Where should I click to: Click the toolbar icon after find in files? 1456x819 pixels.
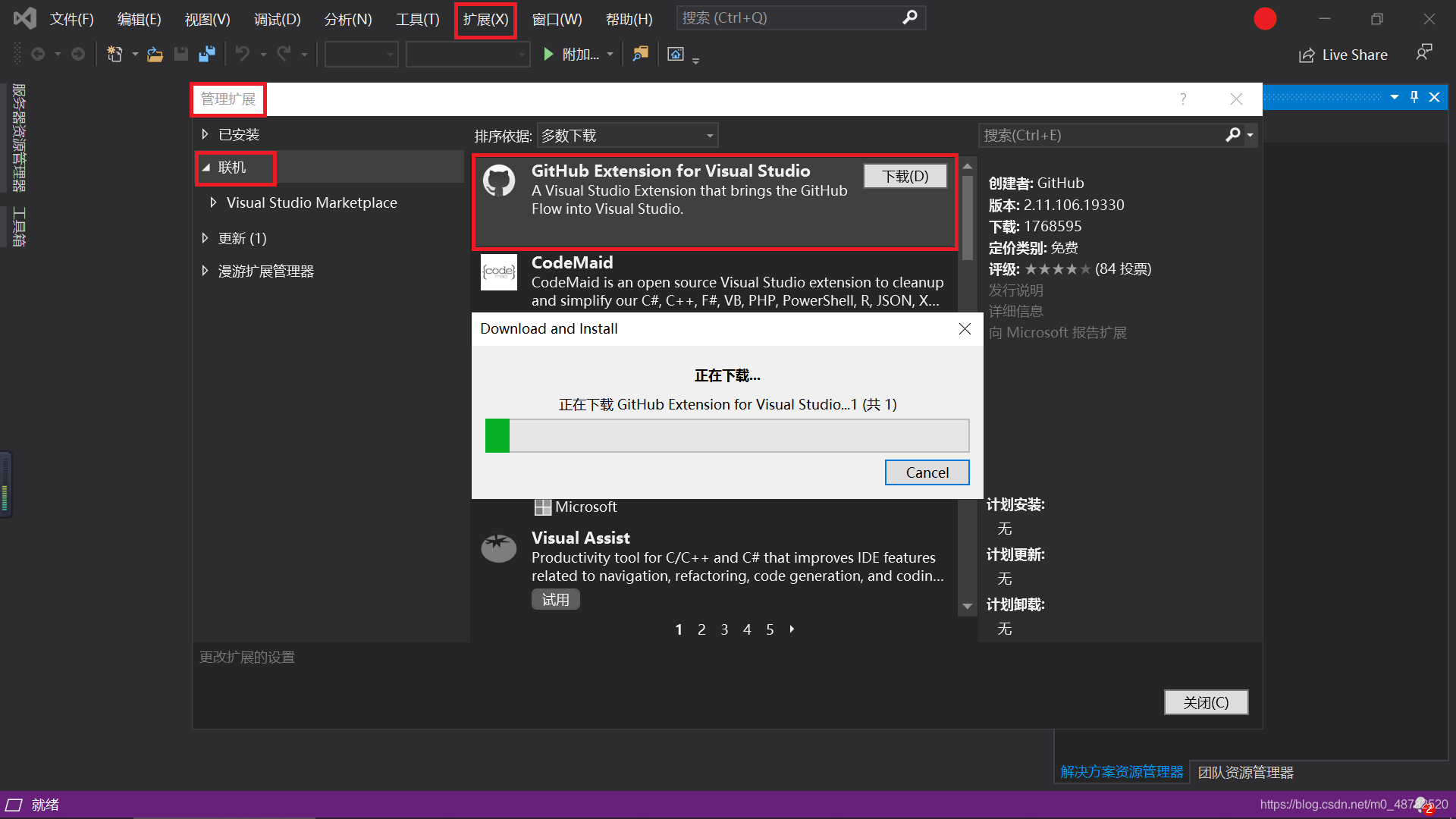[x=676, y=54]
